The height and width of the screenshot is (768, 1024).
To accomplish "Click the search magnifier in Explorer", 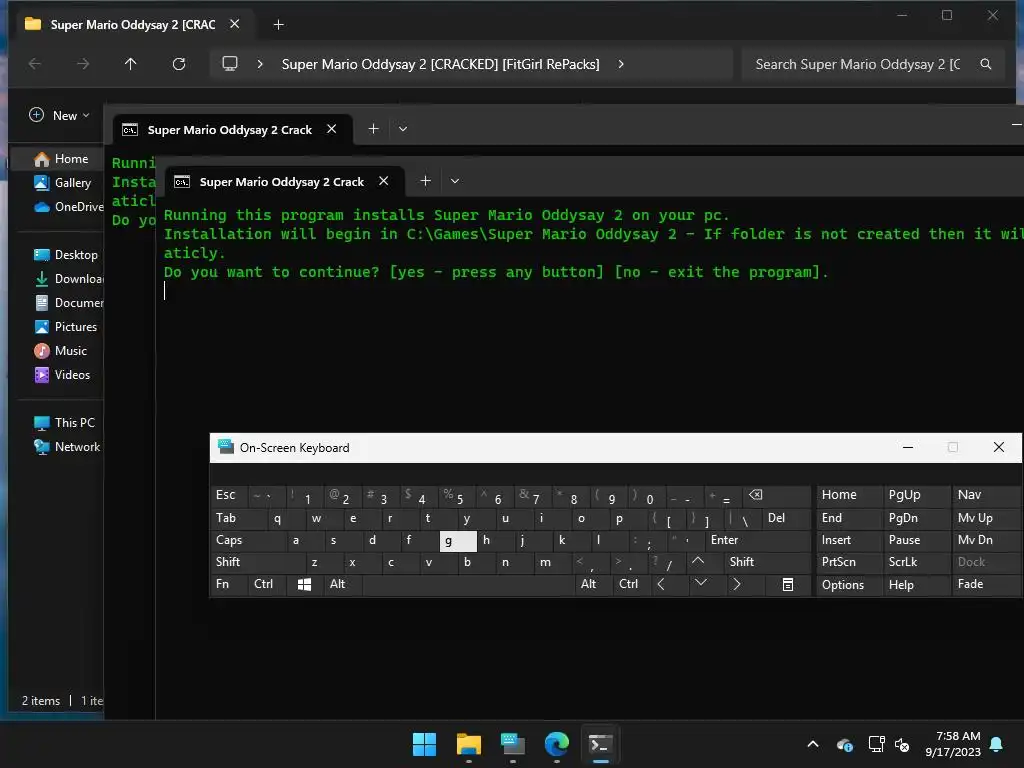I will click(x=985, y=64).
